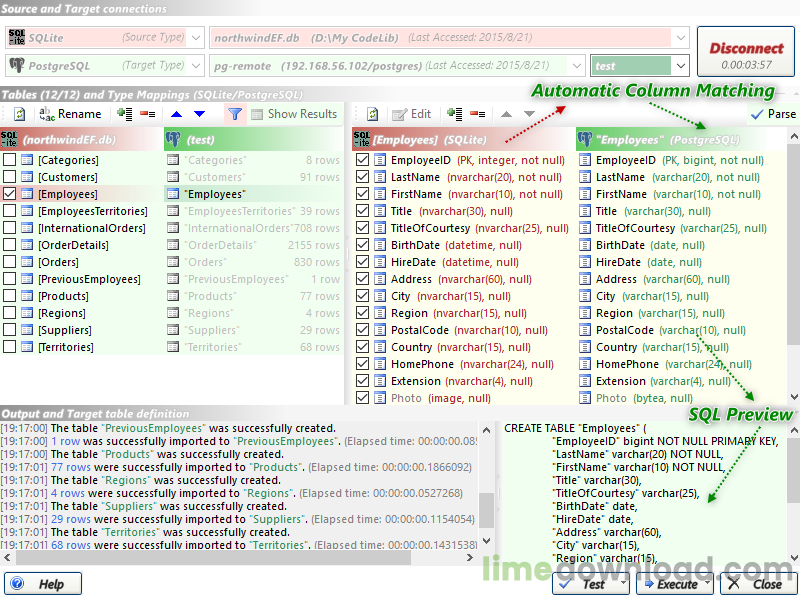Check the [Categories] table checkbox
800x600 pixels.
9,160
